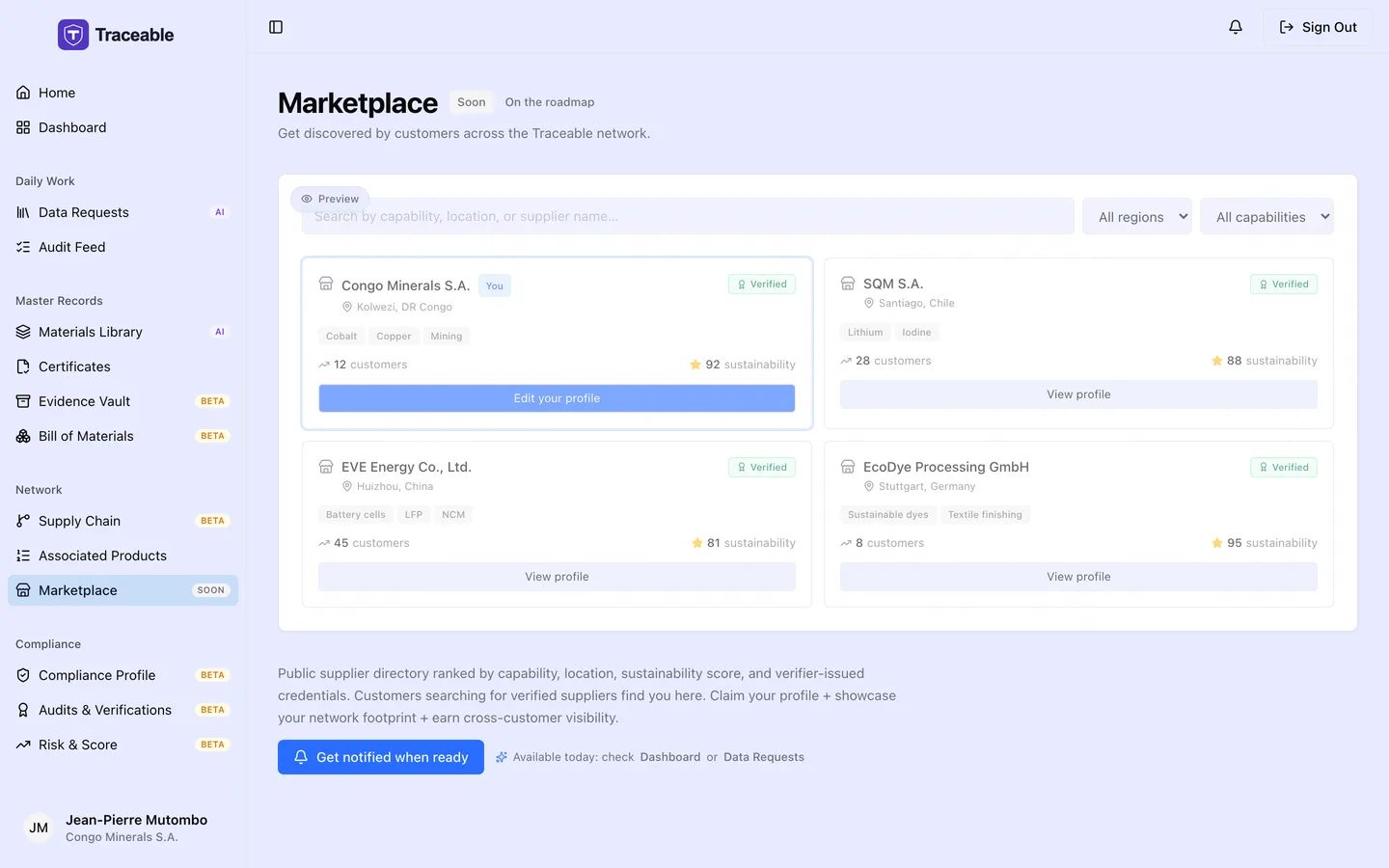1389x868 pixels.
Task: Open the All capabilities dropdown
Action: click(1266, 217)
